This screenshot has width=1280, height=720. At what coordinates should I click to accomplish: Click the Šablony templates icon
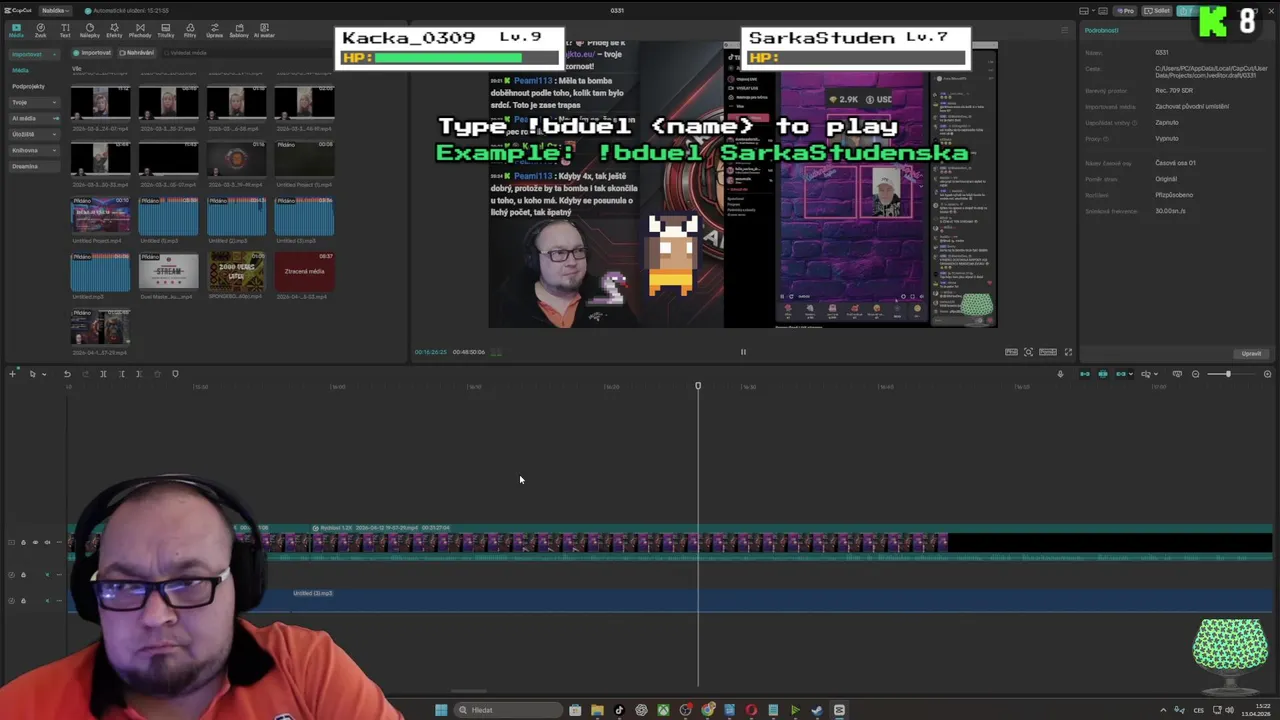pyautogui.click(x=239, y=30)
